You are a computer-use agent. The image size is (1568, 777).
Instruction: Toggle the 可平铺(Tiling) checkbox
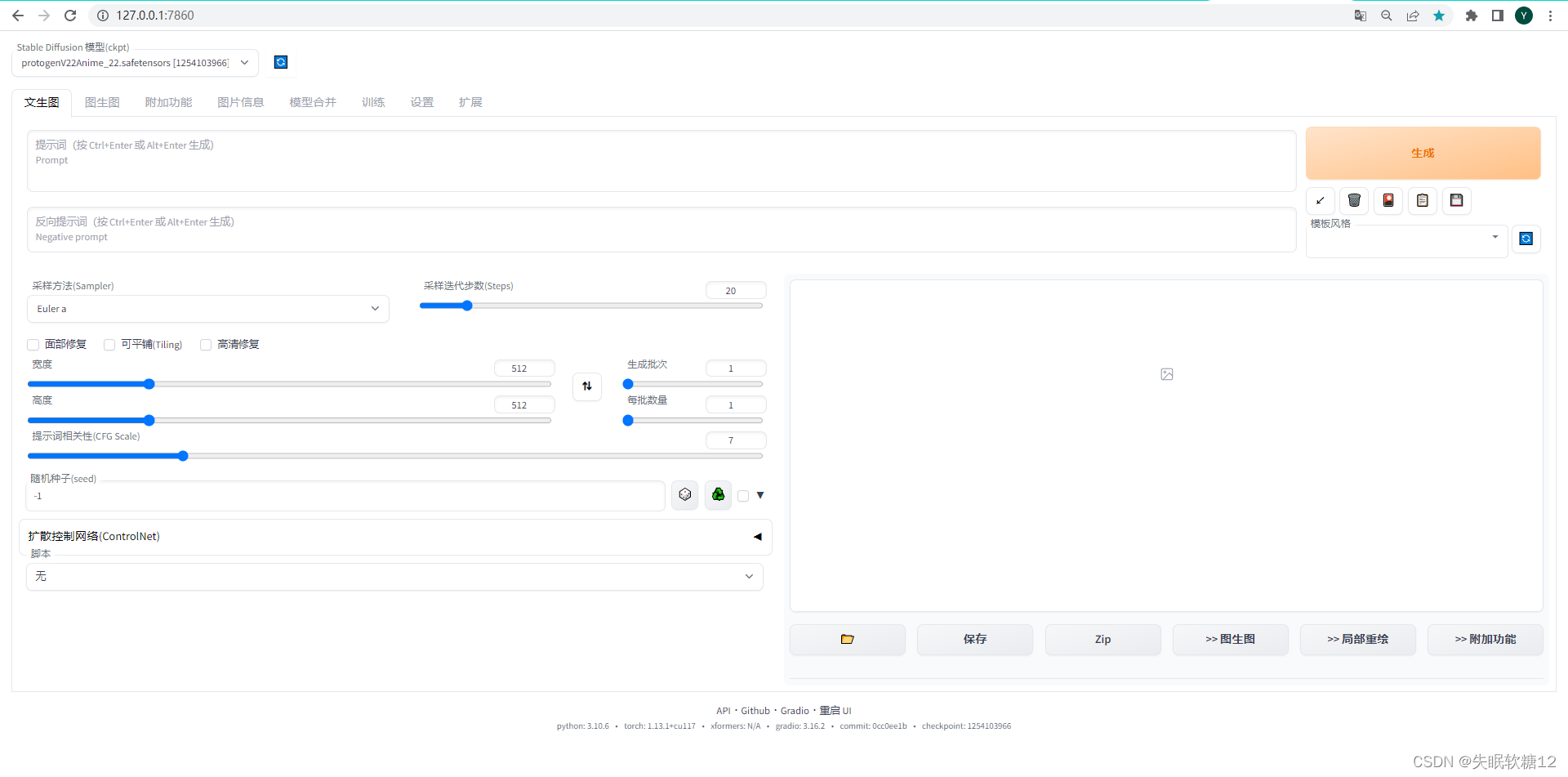pos(109,345)
